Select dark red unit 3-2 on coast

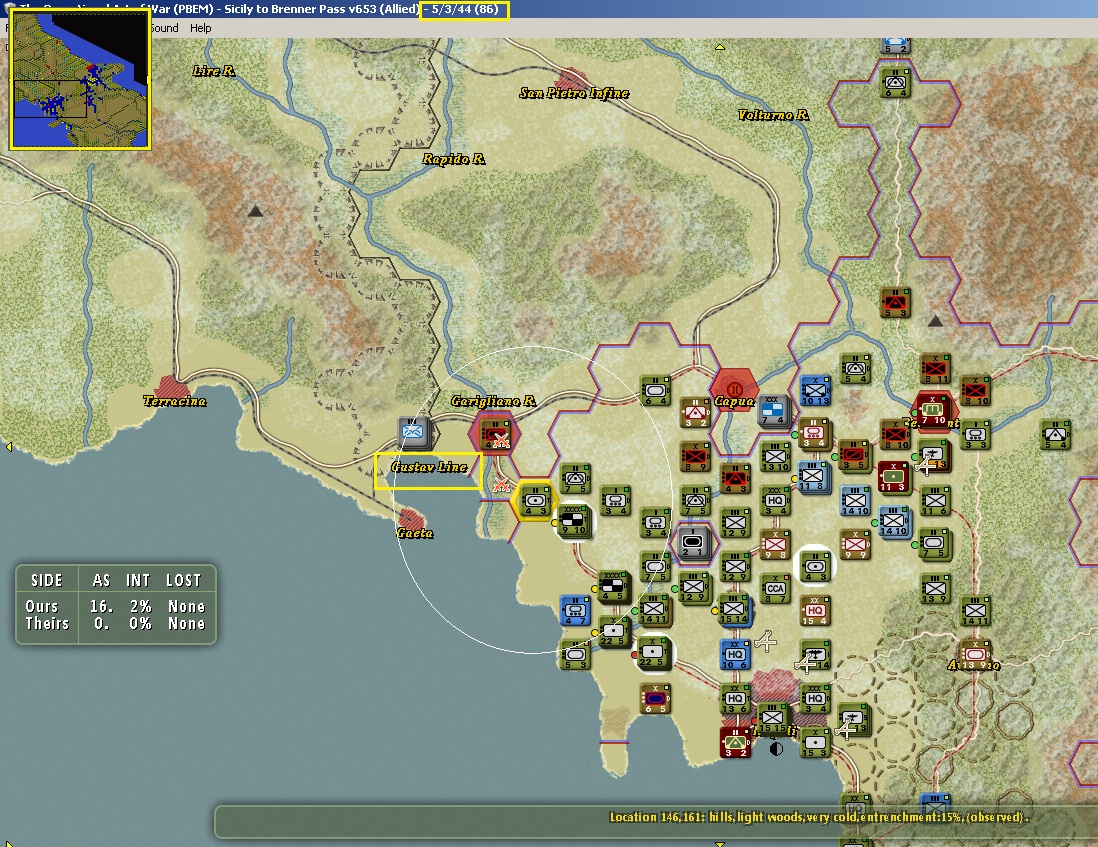click(735, 743)
